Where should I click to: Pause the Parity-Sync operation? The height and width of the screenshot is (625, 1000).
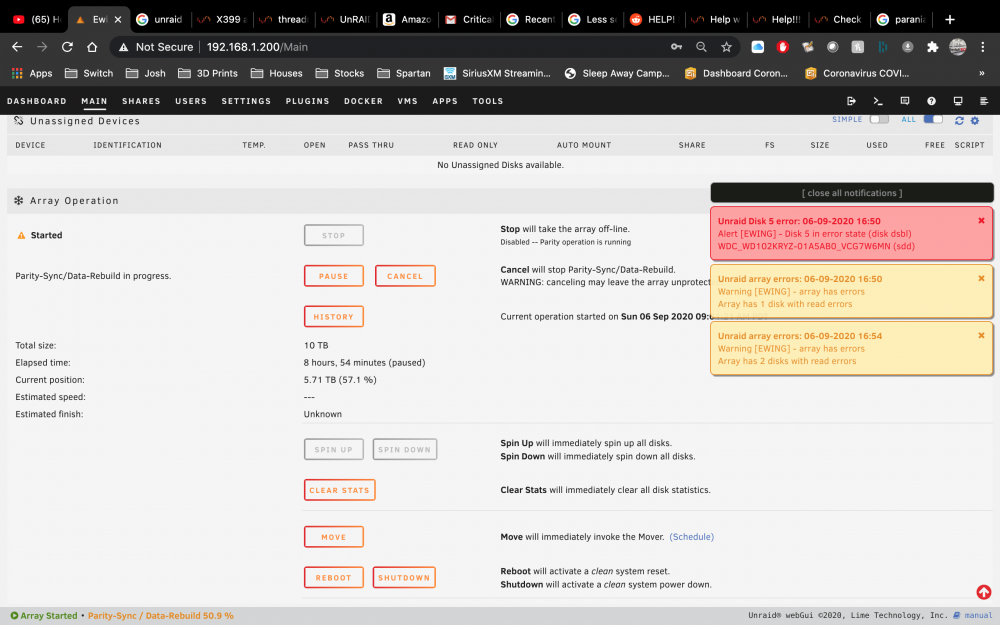click(x=334, y=276)
